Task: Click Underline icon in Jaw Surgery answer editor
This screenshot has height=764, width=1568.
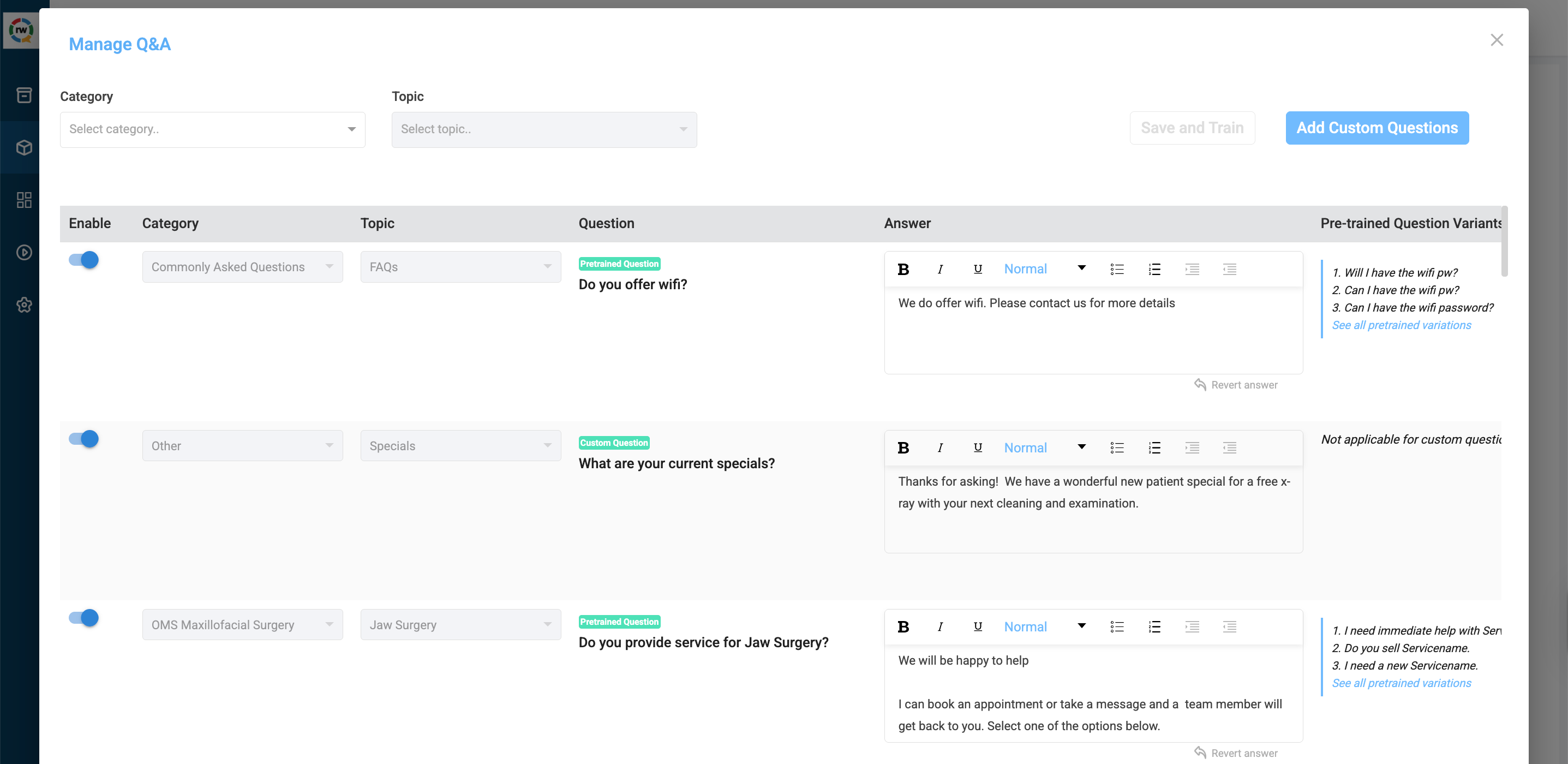Action: coord(978,626)
